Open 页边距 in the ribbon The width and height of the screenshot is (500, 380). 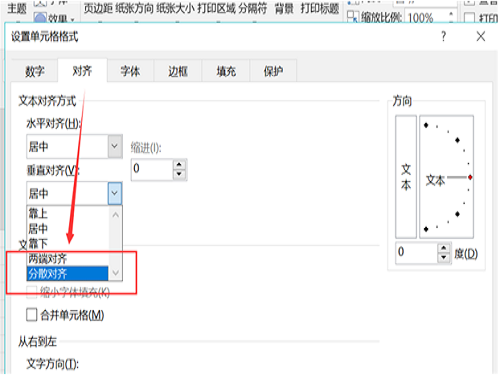[98, 8]
